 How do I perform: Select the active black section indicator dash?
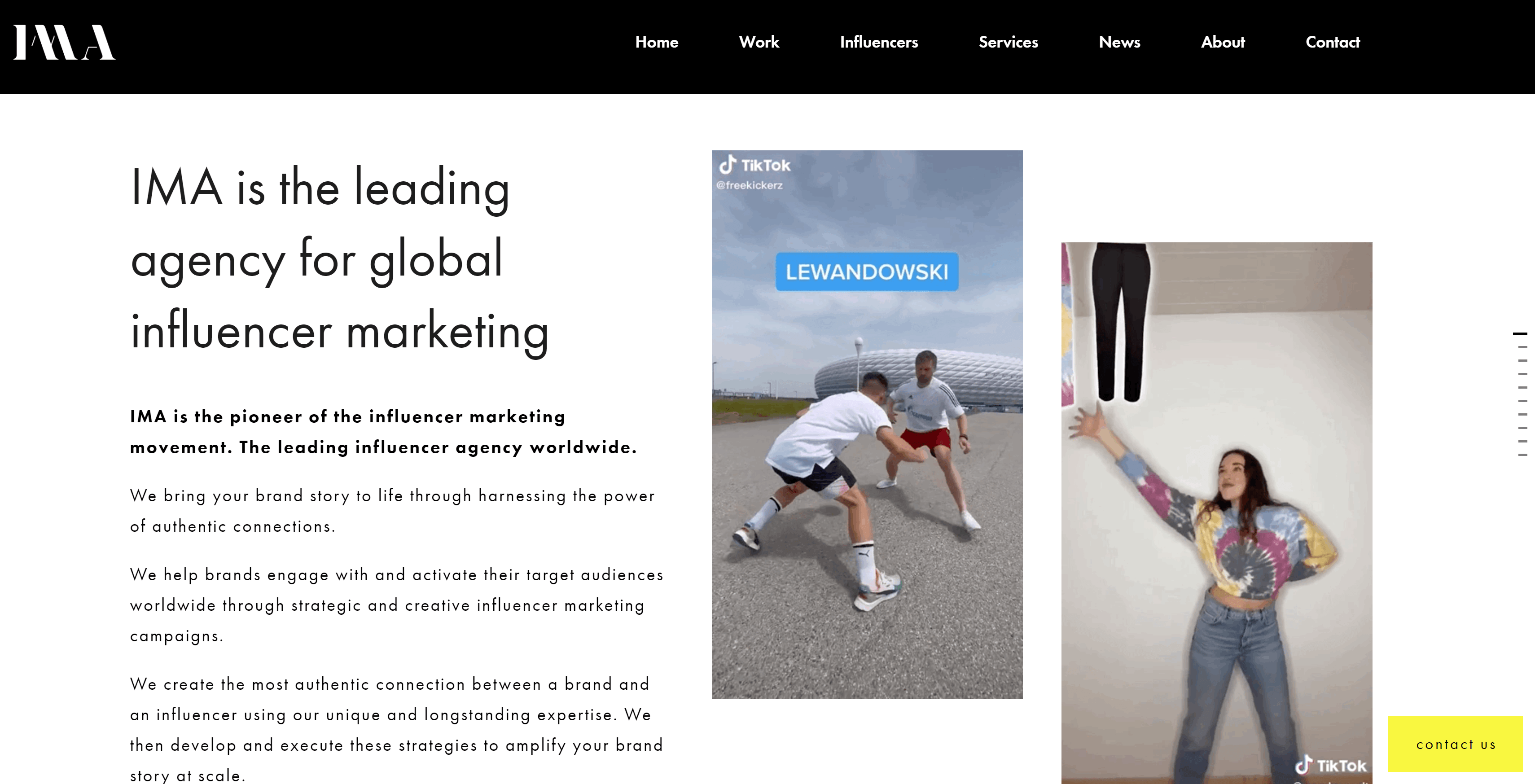pyautogui.click(x=1520, y=333)
